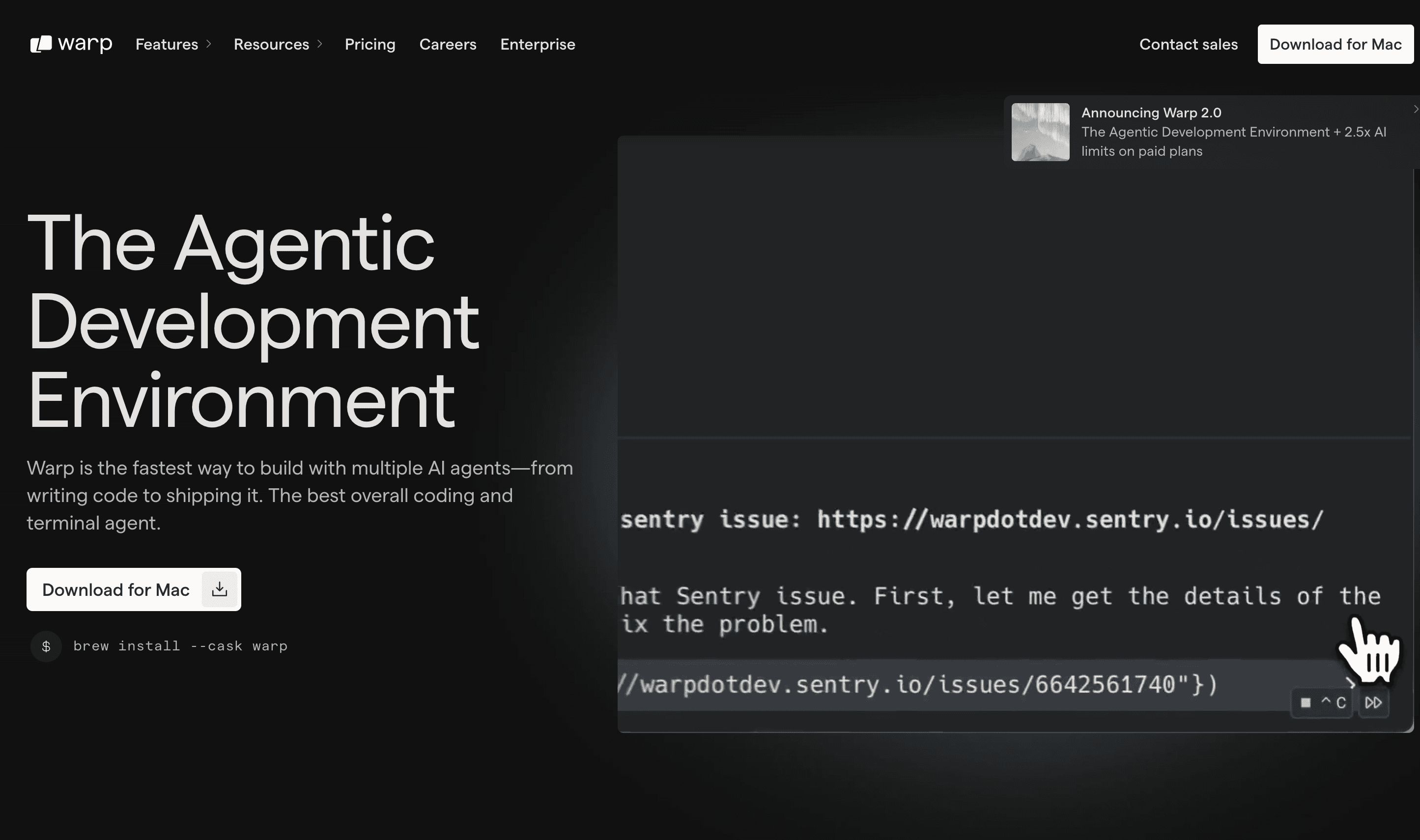Click the dollar sign prompt icon
The image size is (1420, 840).
coord(46,646)
